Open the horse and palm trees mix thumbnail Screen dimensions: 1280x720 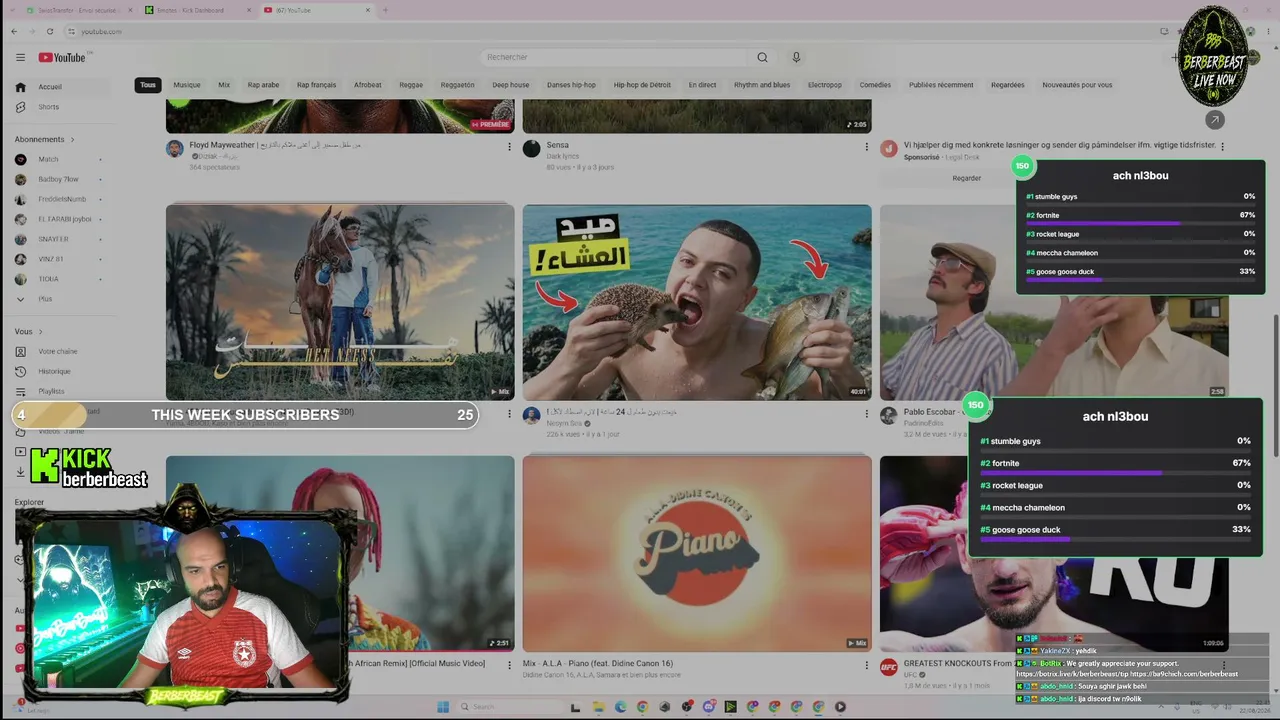coord(340,302)
